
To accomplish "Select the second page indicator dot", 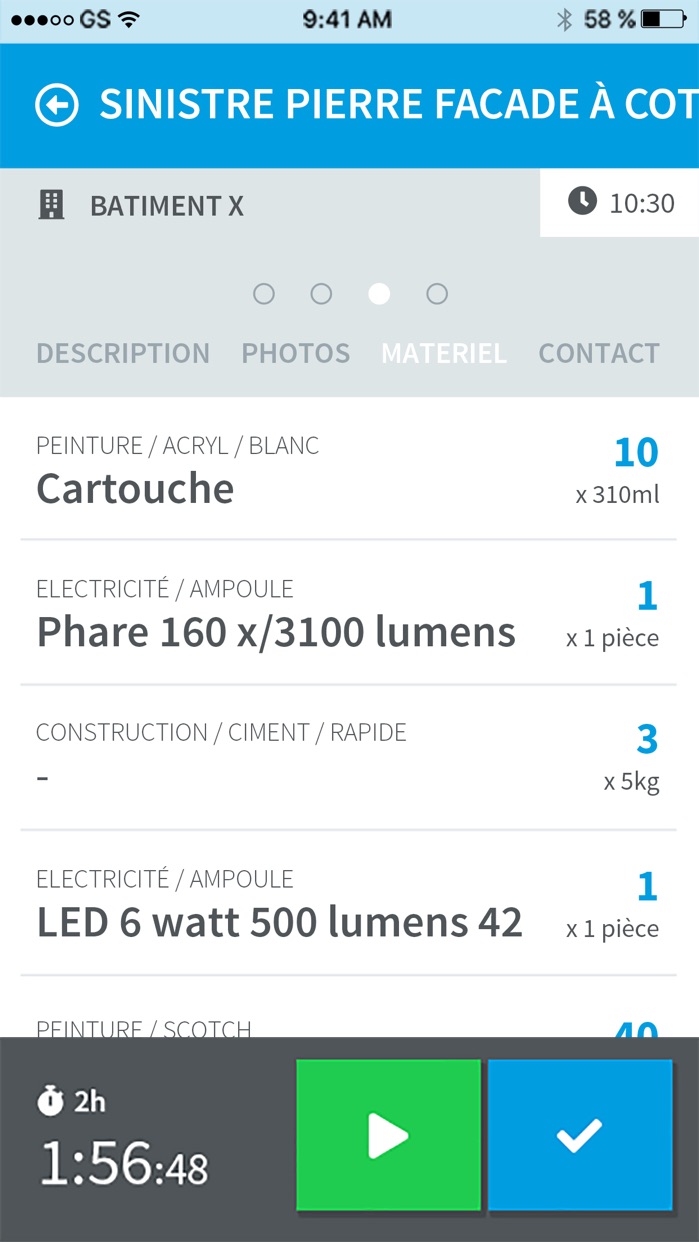I will point(321,294).
